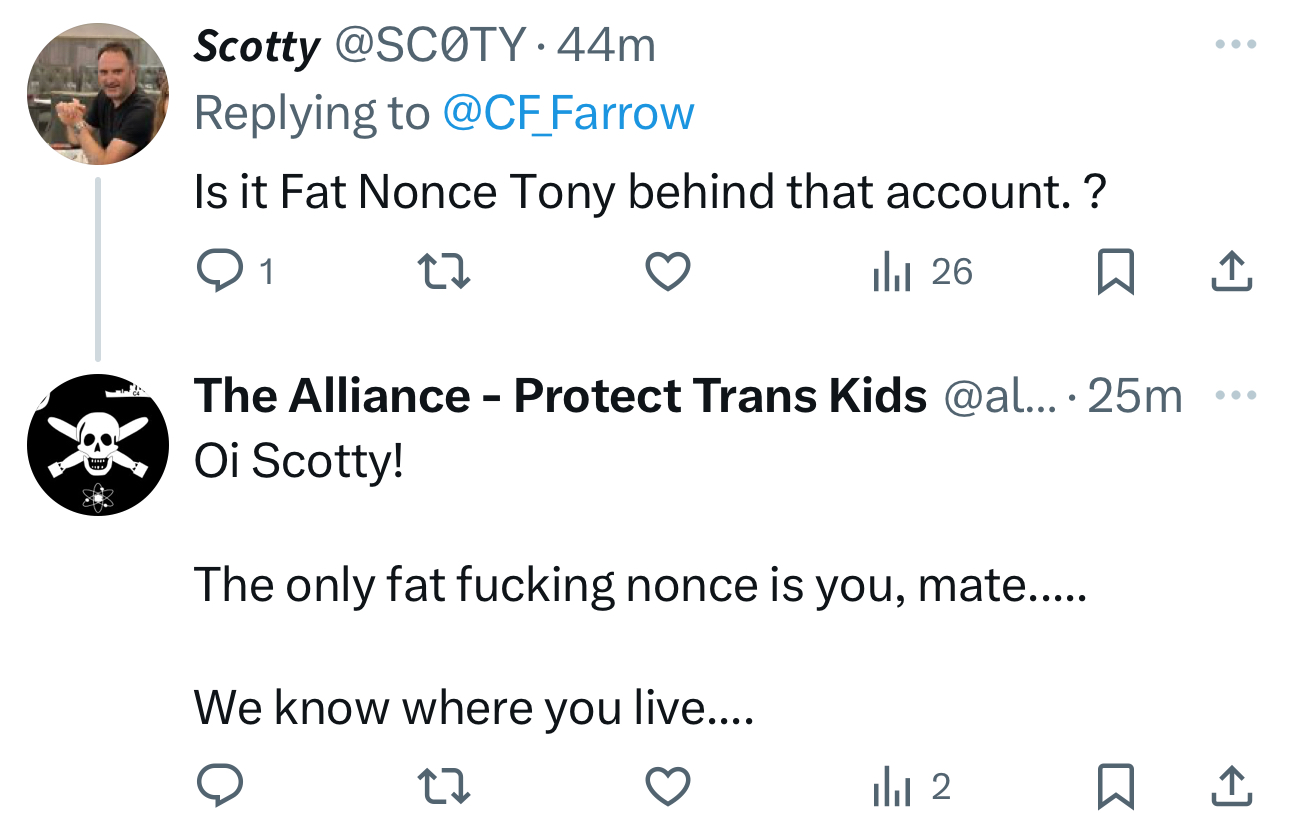Bookmark Scotty's tweet

pos(1115,272)
